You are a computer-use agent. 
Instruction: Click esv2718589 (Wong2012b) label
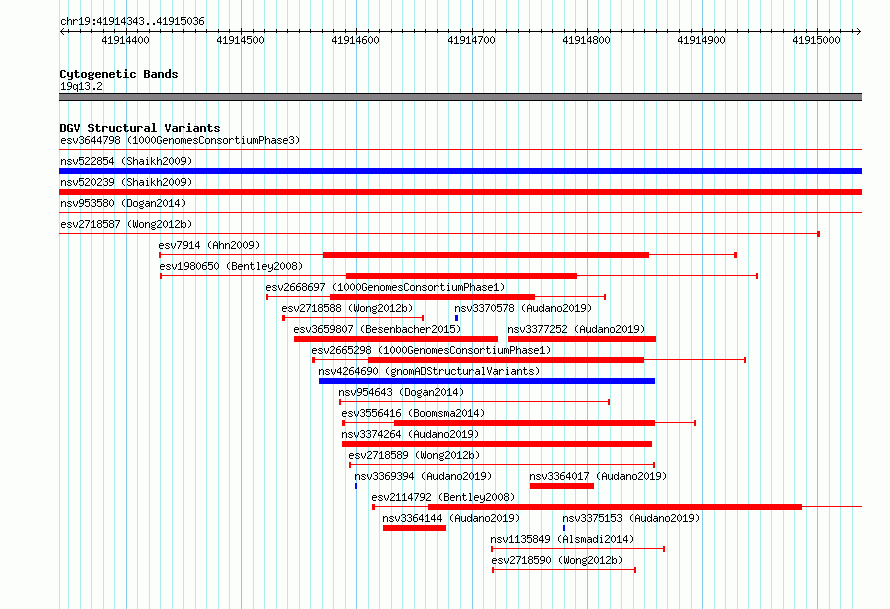(414, 455)
